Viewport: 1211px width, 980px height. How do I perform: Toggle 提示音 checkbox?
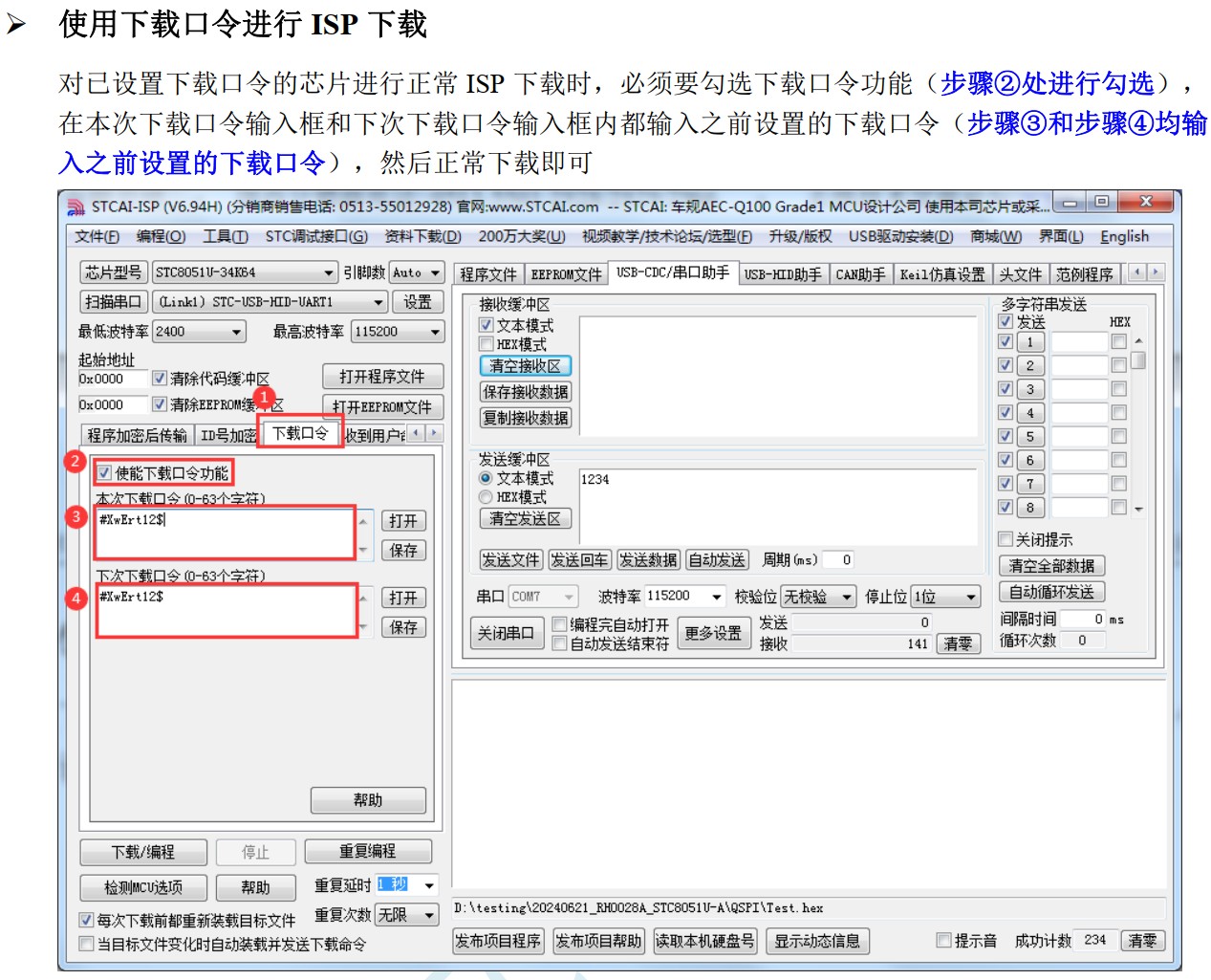[x=944, y=941]
